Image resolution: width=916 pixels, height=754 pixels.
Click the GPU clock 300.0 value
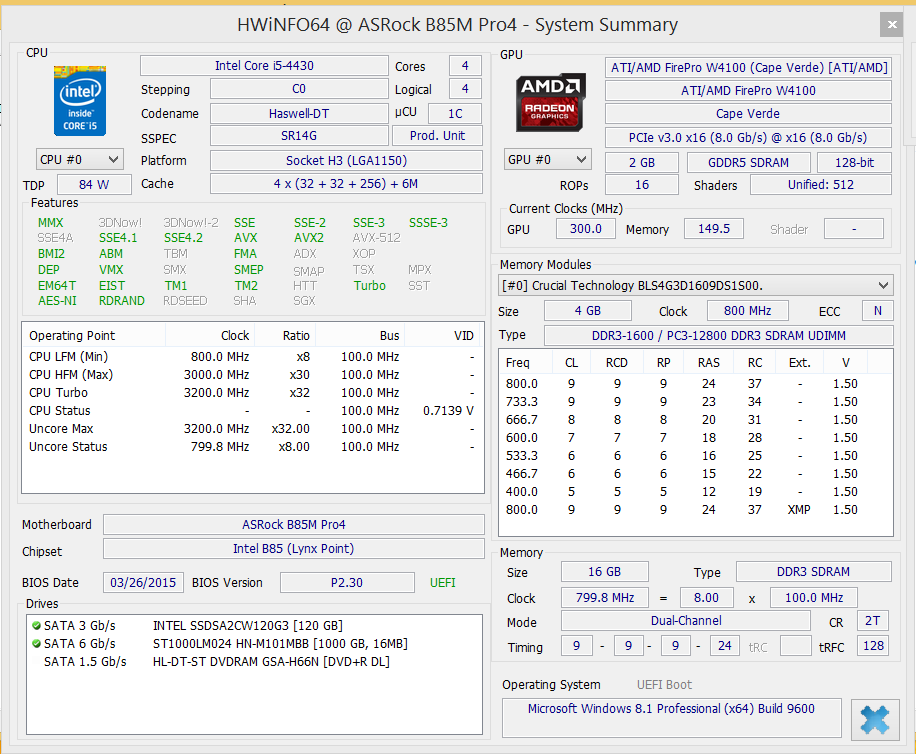point(585,228)
